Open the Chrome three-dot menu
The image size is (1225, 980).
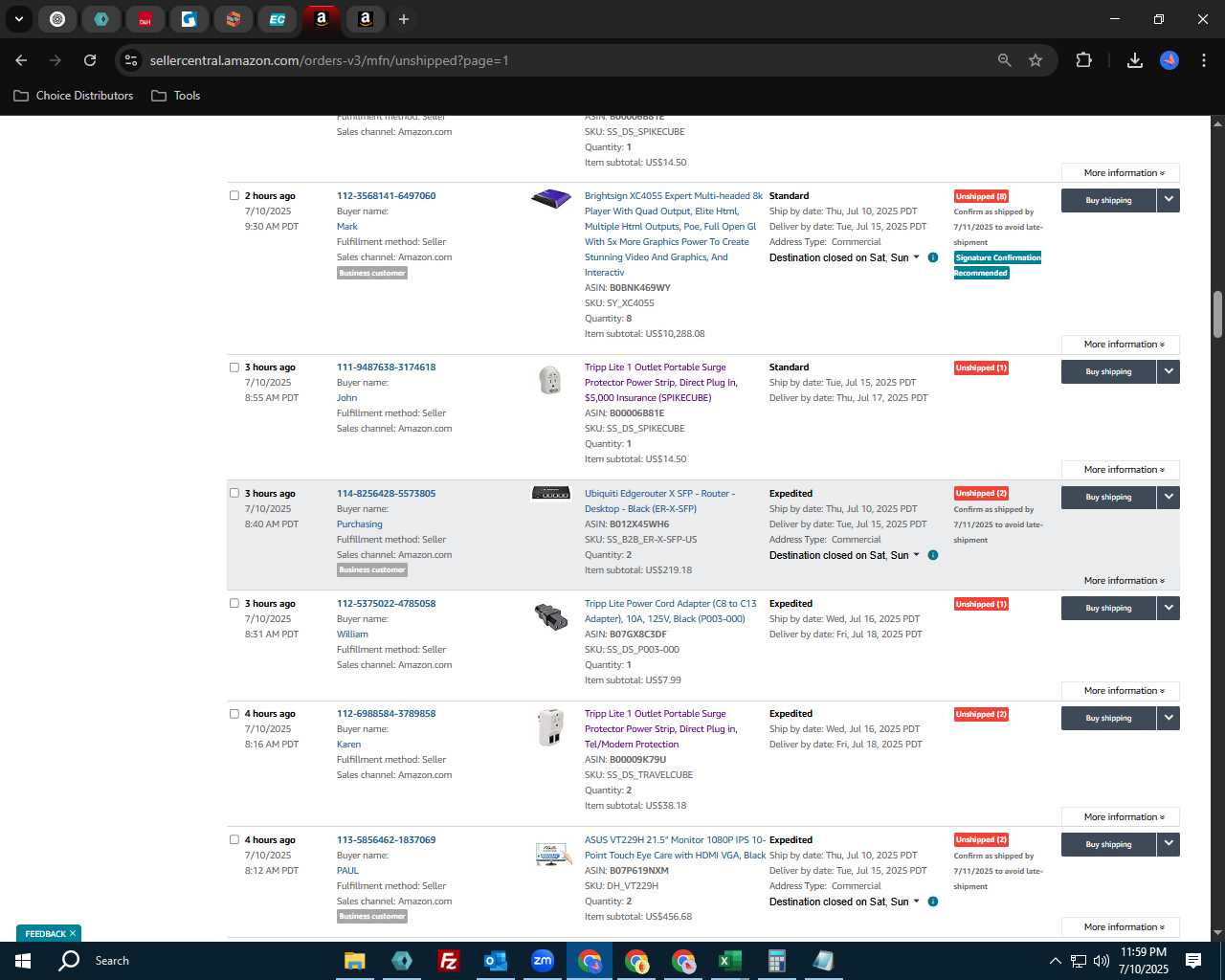[x=1204, y=60]
